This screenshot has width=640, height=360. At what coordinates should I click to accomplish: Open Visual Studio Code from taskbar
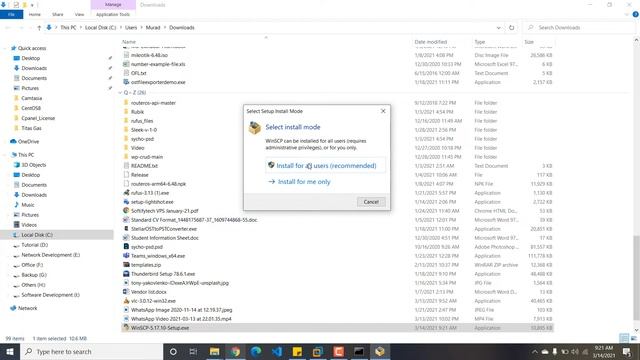(277, 351)
